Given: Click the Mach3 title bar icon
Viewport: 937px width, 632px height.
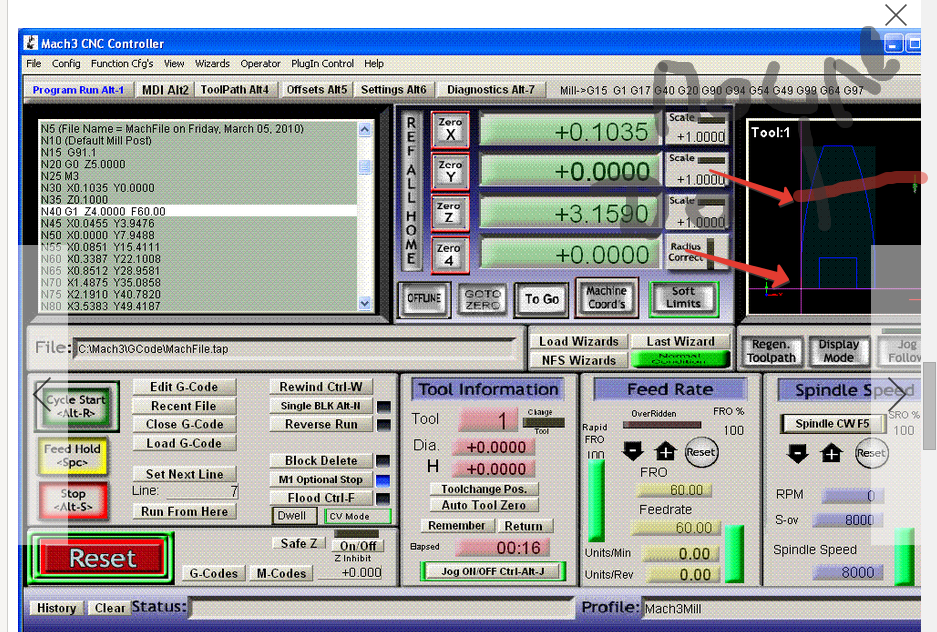Looking at the screenshot, I should click(30, 43).
